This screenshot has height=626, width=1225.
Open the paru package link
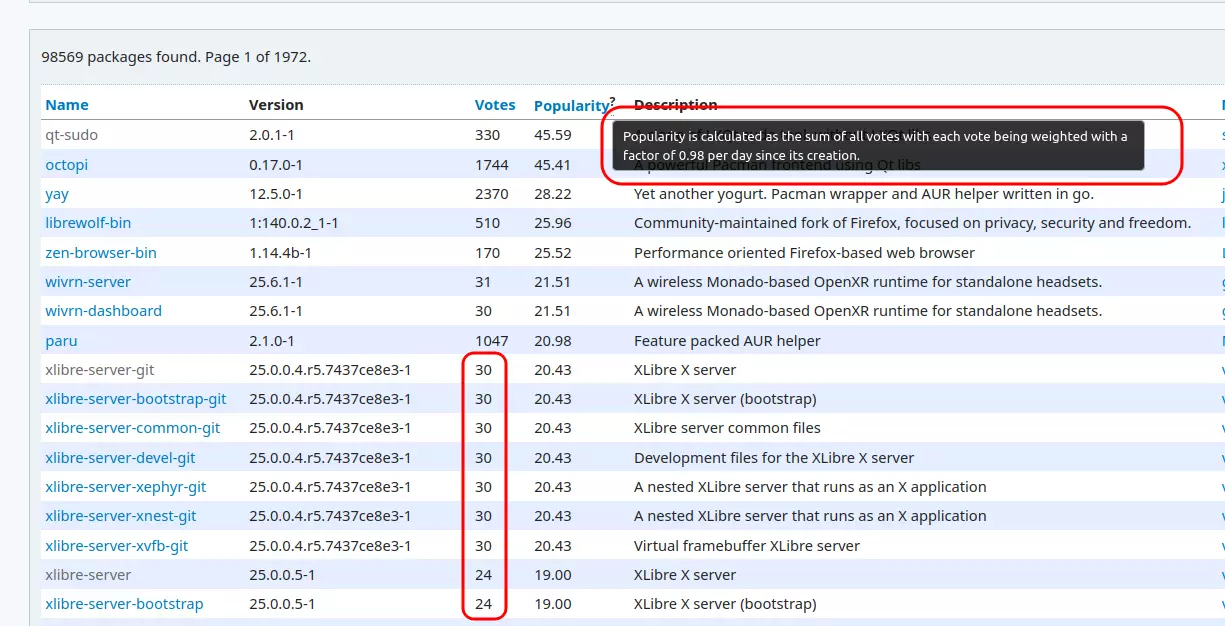tap(61, 341)
